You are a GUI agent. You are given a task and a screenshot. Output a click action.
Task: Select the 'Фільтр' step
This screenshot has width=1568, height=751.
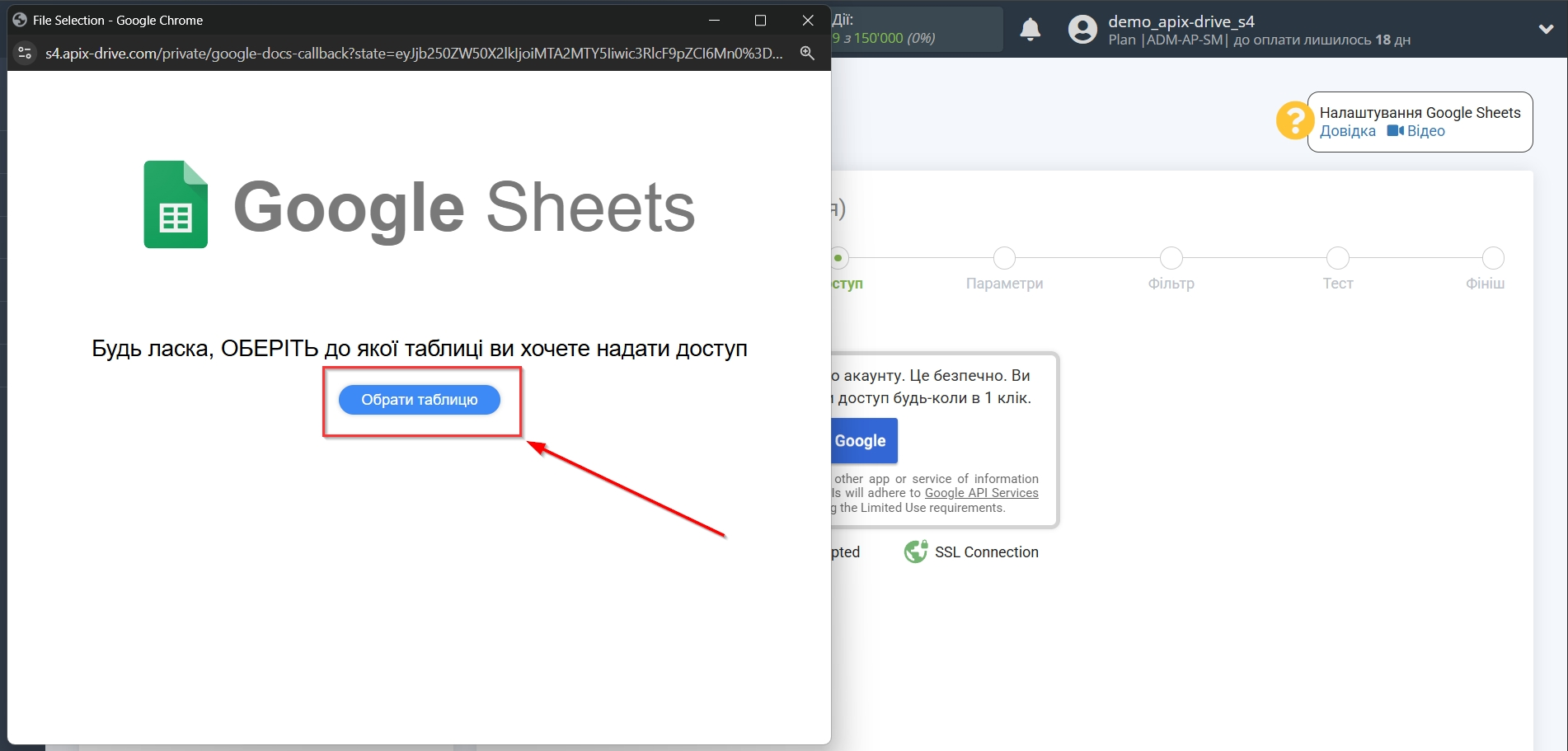(x=1171, y=284)
